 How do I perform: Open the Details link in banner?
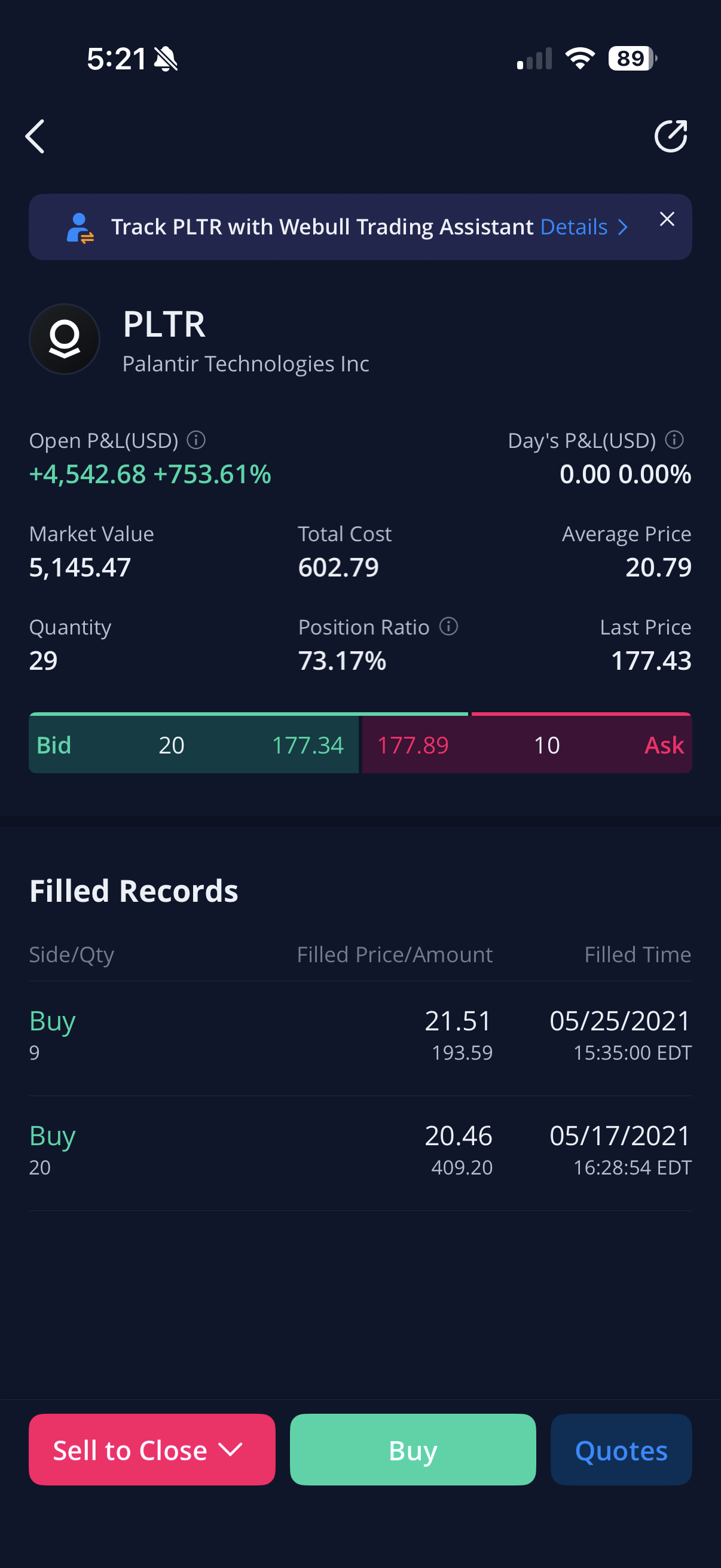tap(573, 227)
